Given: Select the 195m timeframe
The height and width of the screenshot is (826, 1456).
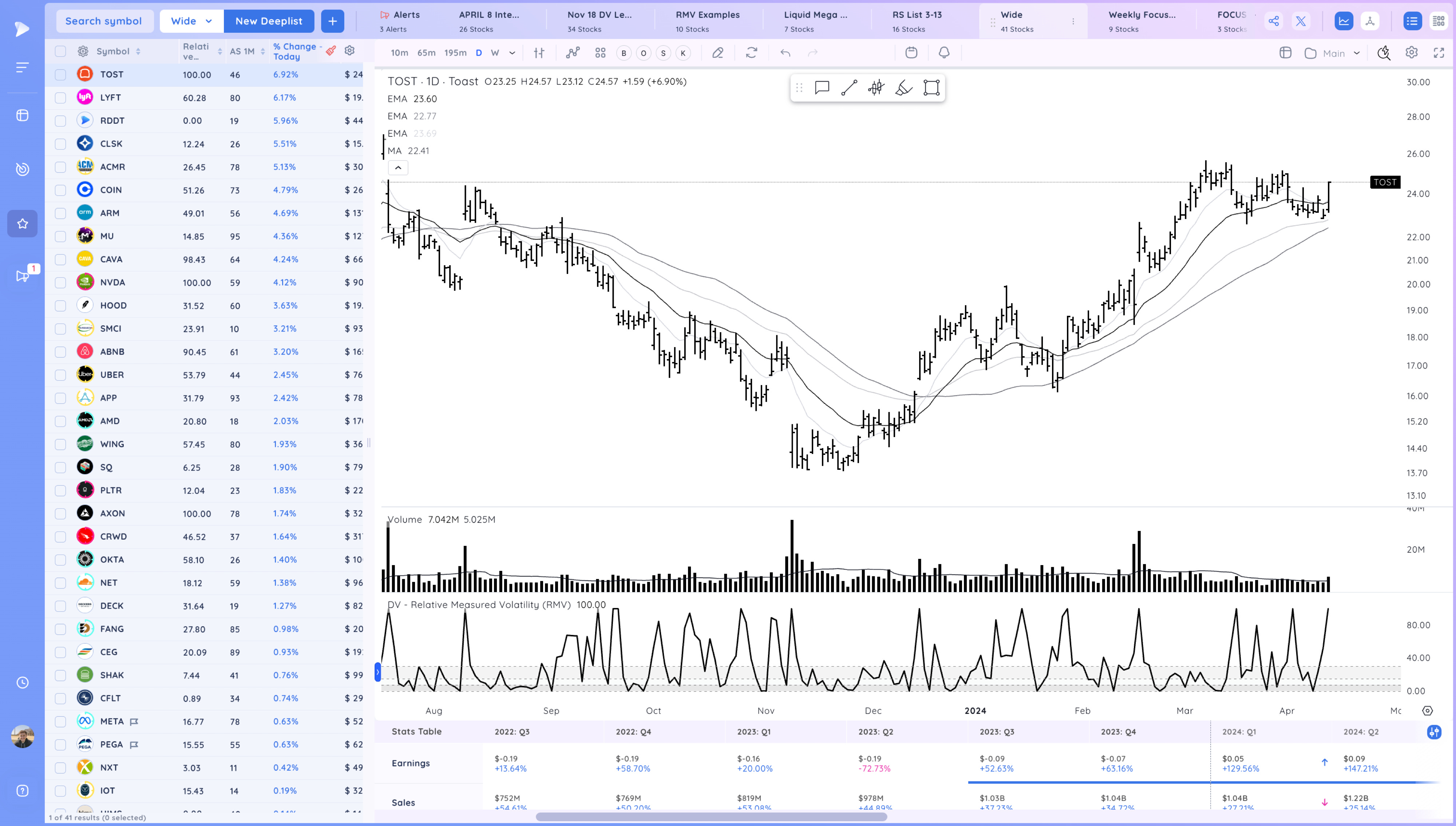Looking at the screenshot, I should 455,53.
